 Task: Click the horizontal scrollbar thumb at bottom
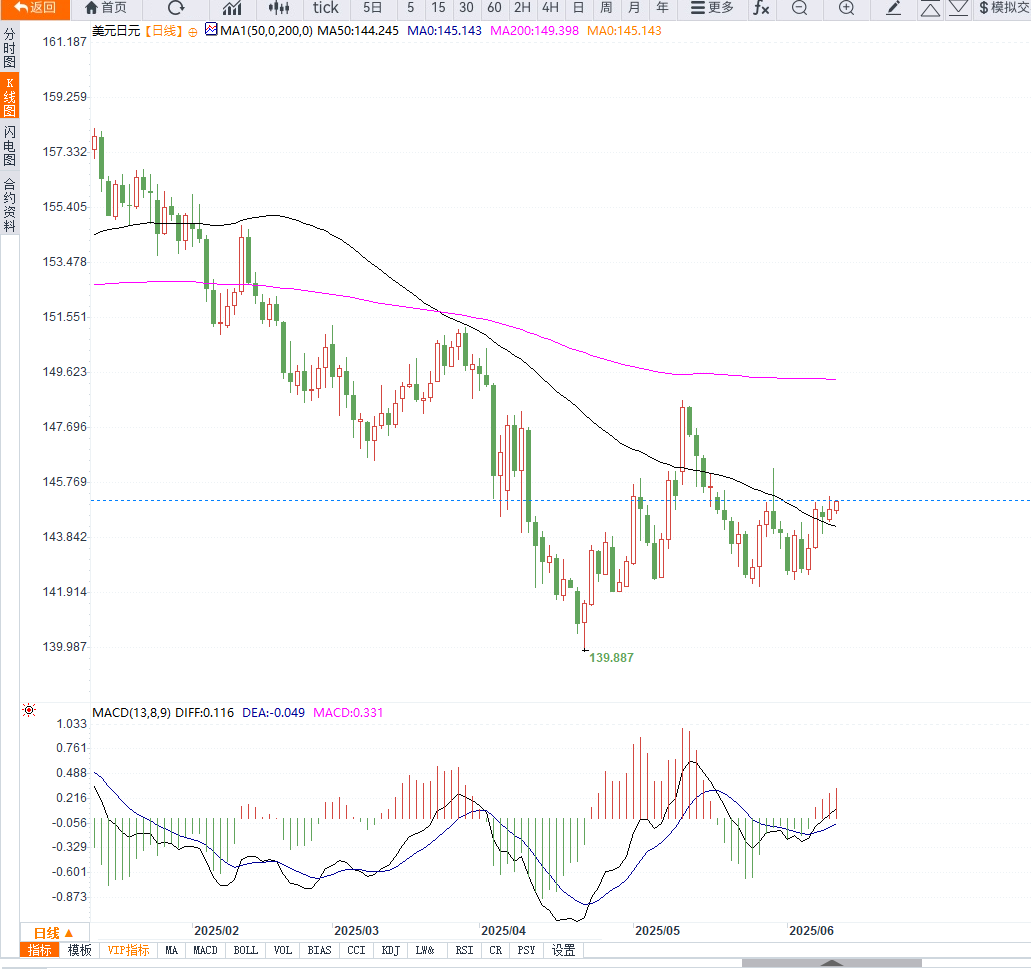[x=831, y=963]
